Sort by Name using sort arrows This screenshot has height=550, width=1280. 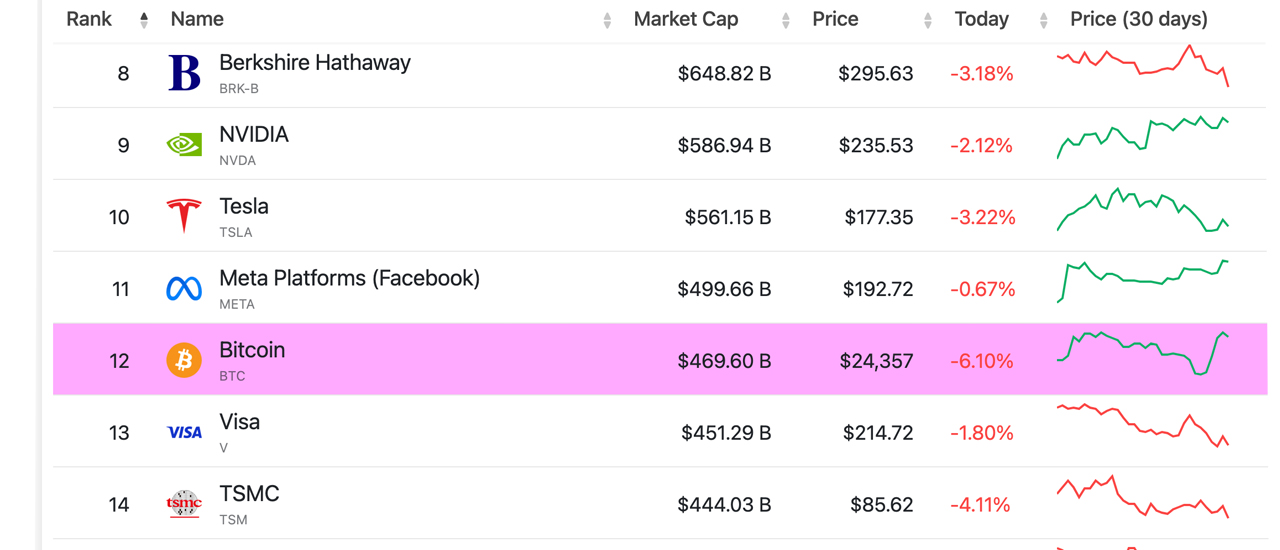607,20
